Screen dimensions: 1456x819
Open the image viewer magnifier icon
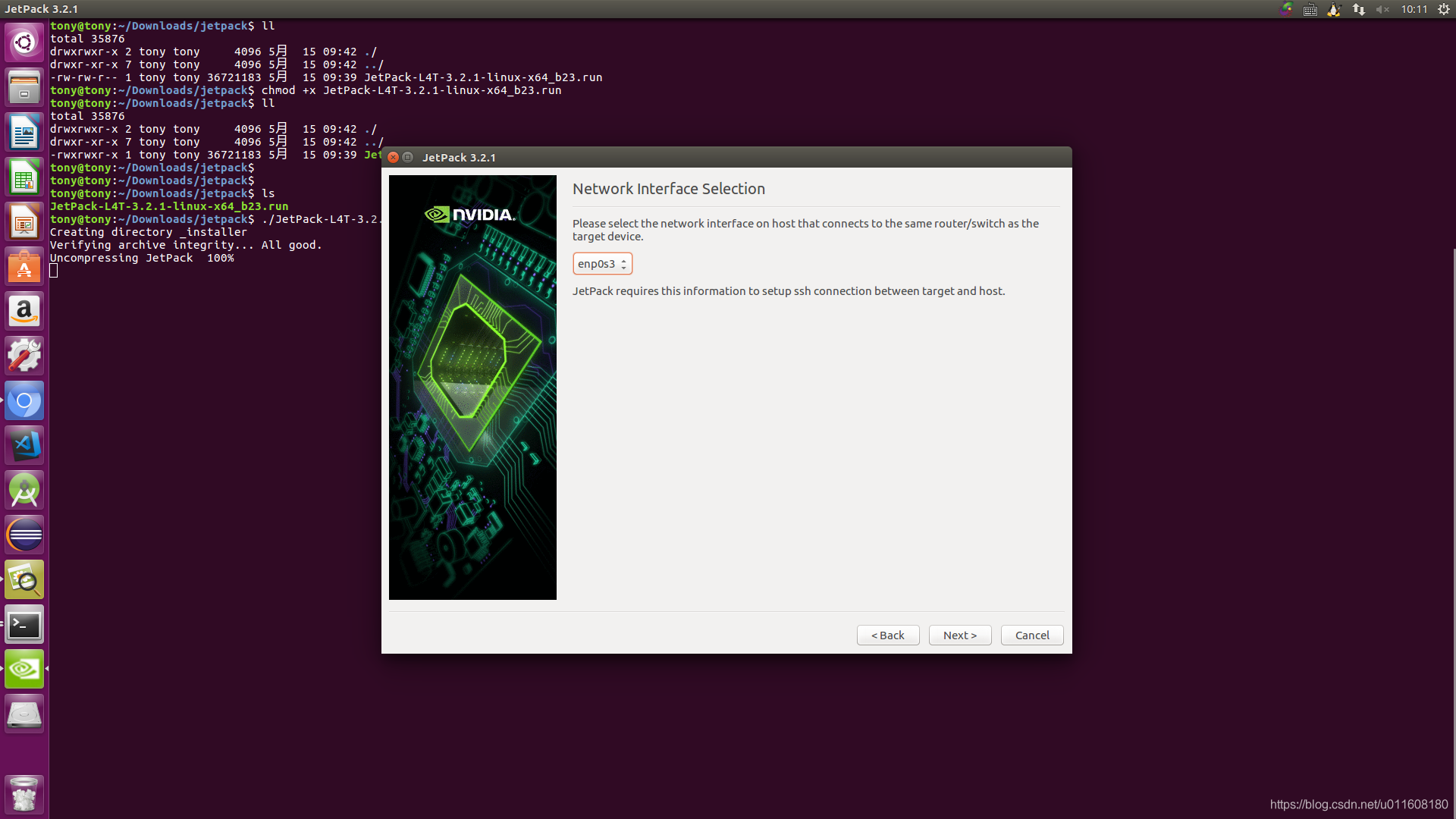pos(24,580)
